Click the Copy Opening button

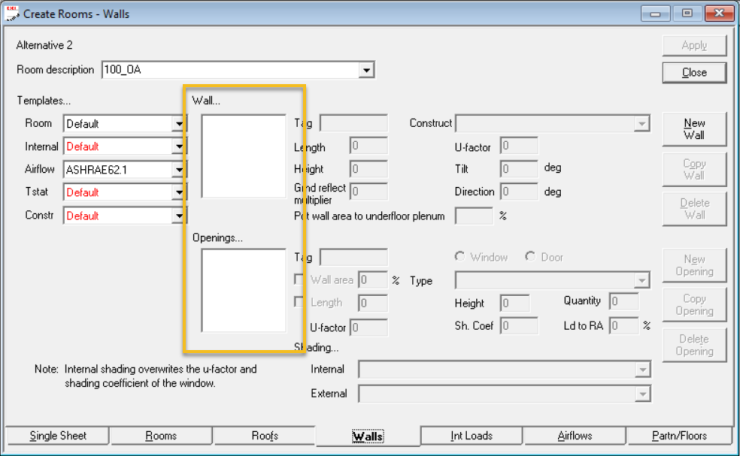click(694, 305)
